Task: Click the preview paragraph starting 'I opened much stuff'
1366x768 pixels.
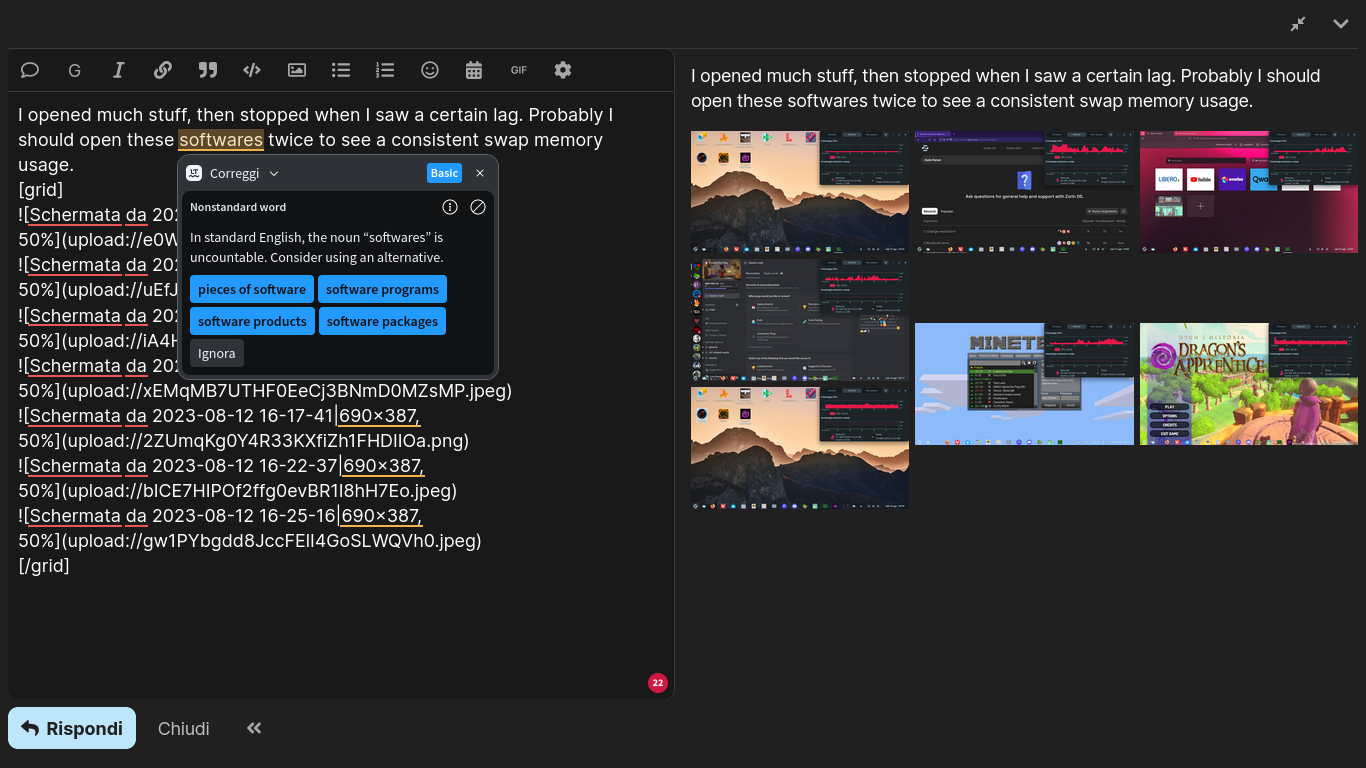Action: point(1006,88)
